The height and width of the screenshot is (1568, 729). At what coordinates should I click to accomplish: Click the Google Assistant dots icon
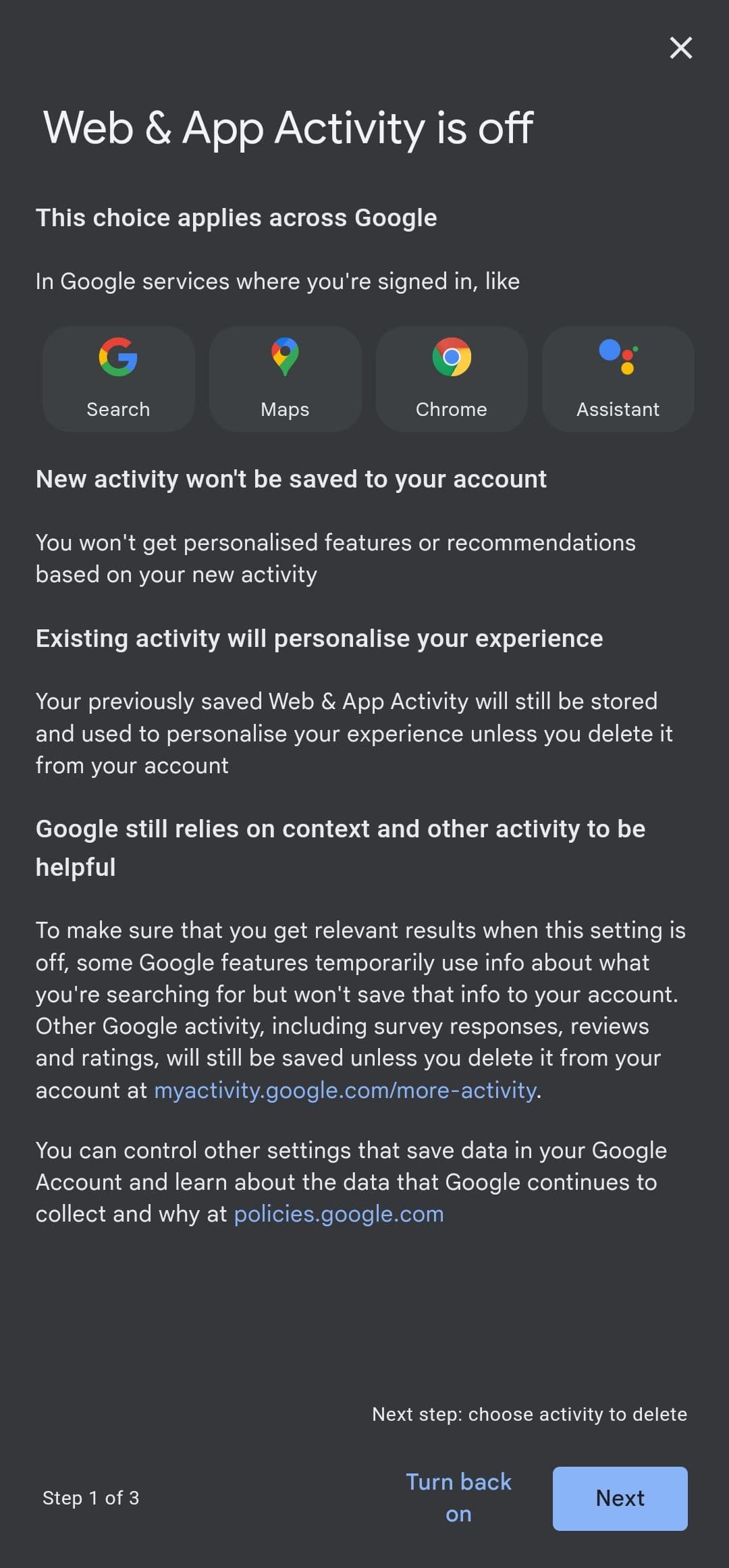(618, 357)
